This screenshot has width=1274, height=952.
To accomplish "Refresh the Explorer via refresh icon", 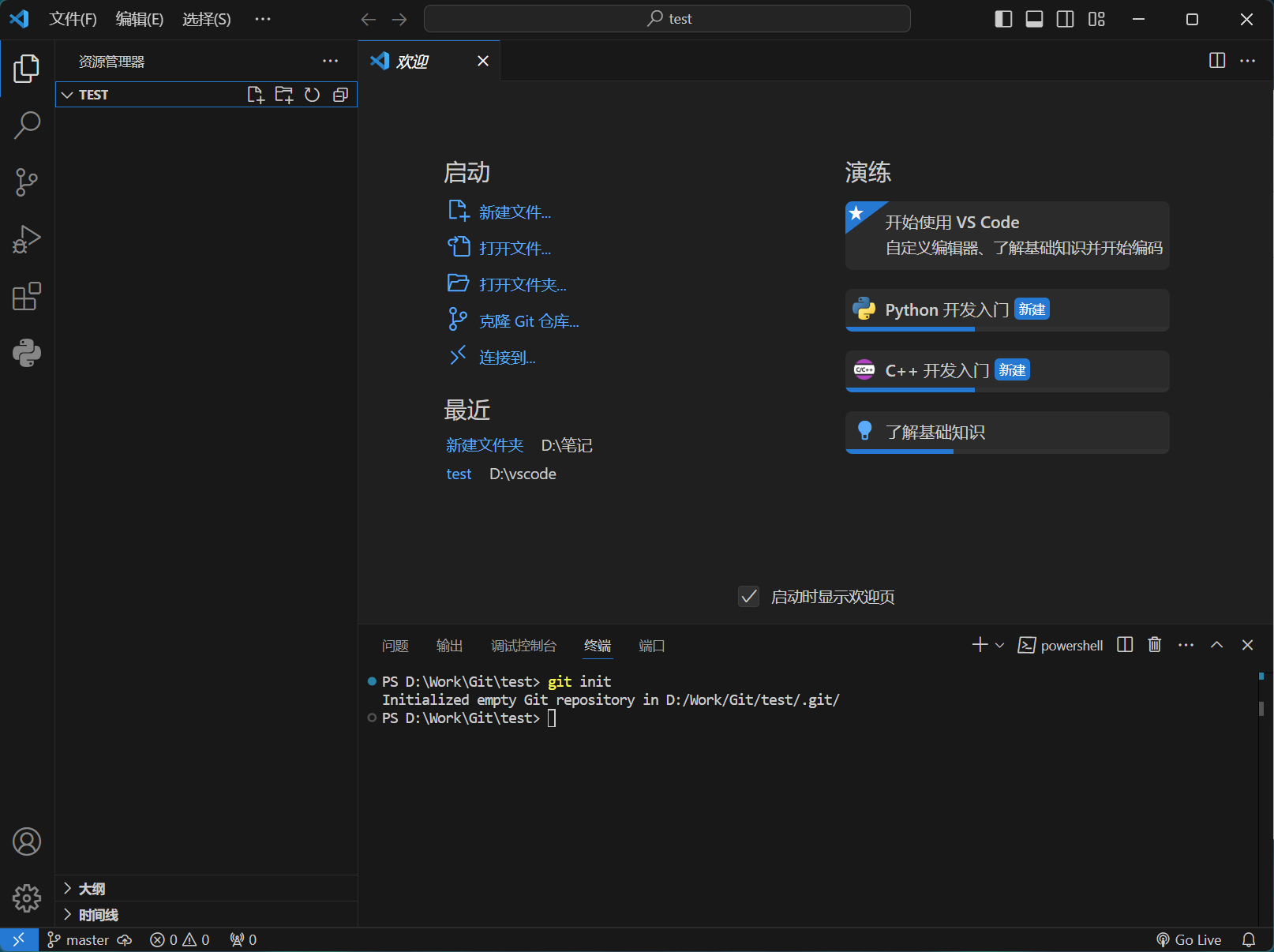I will pyautogui.click(x=312, y=95).
